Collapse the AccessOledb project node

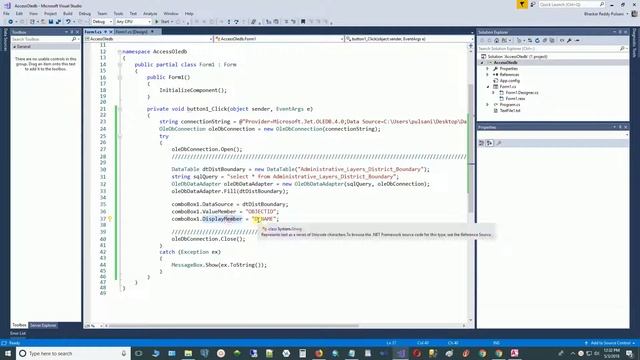pos(482,63)
